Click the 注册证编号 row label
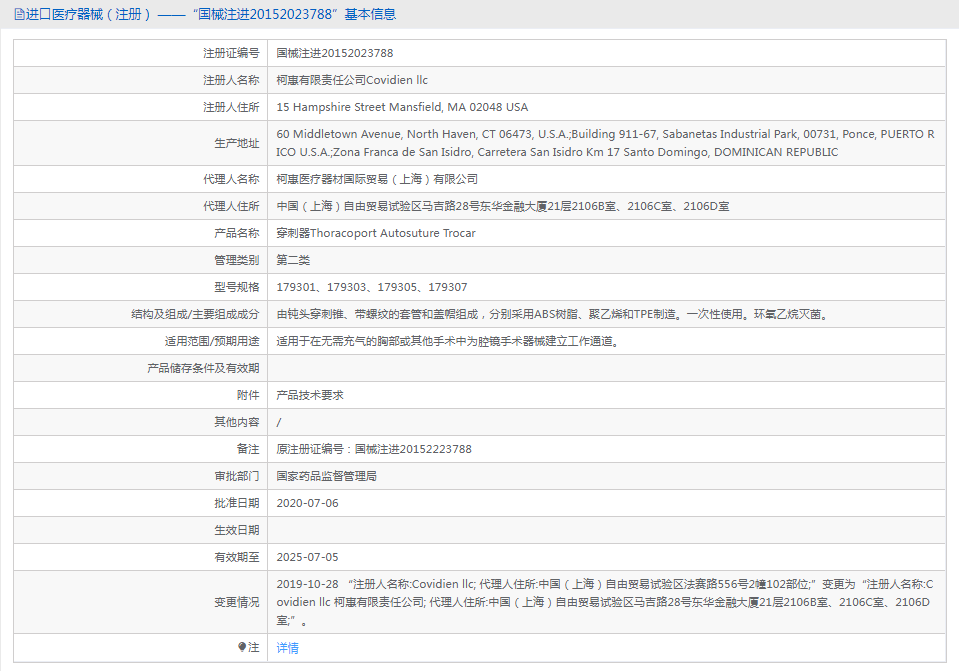Image resolution: width=959 pixels, height=671 pixels. click(231, 53)
